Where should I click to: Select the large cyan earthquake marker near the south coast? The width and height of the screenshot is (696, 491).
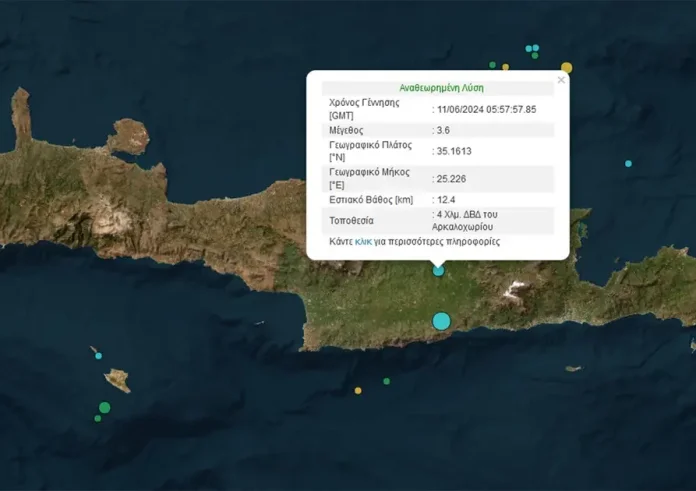click(x=441, y=321)
